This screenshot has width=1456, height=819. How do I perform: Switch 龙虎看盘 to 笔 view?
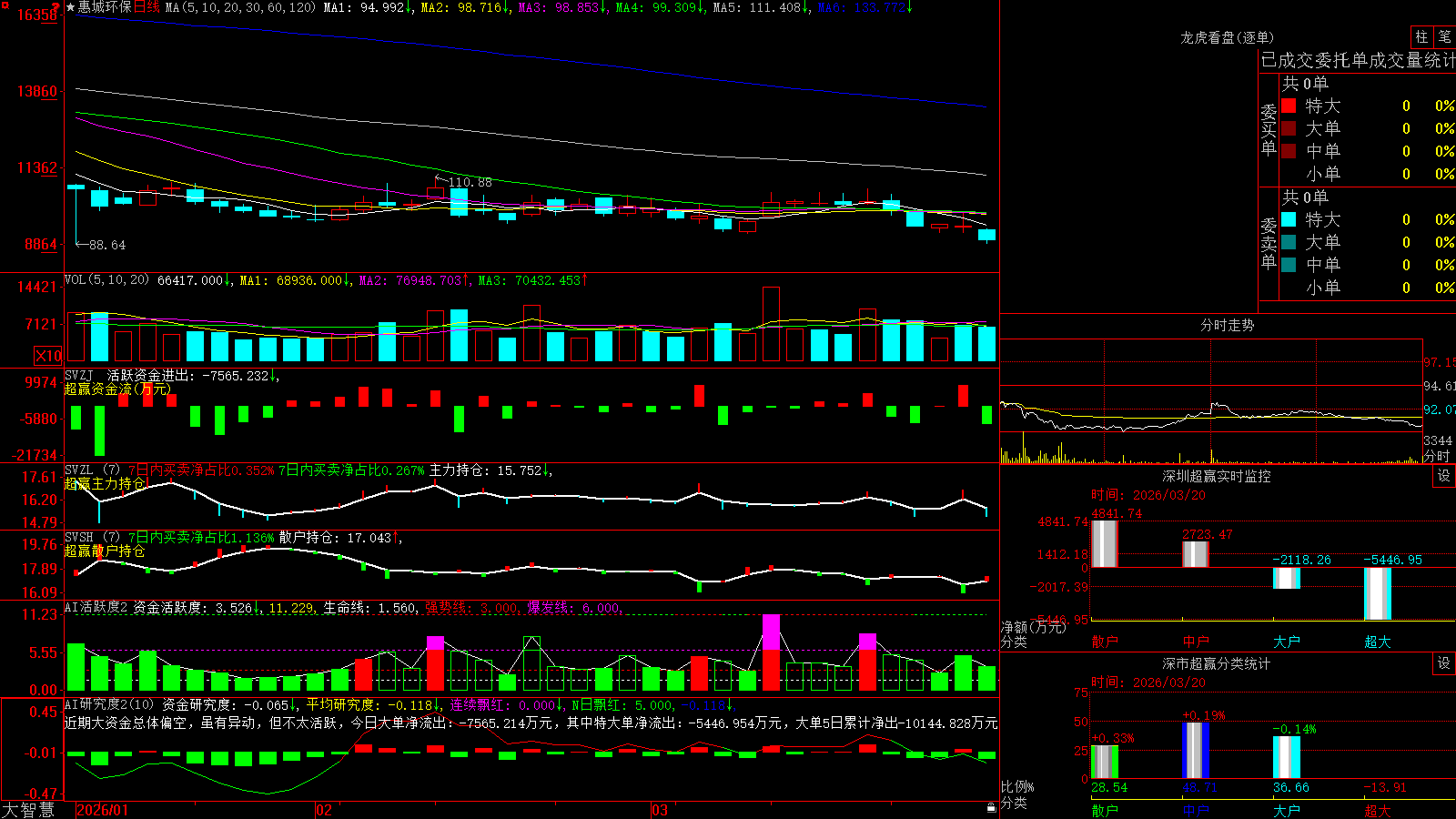pos(1445,37)
